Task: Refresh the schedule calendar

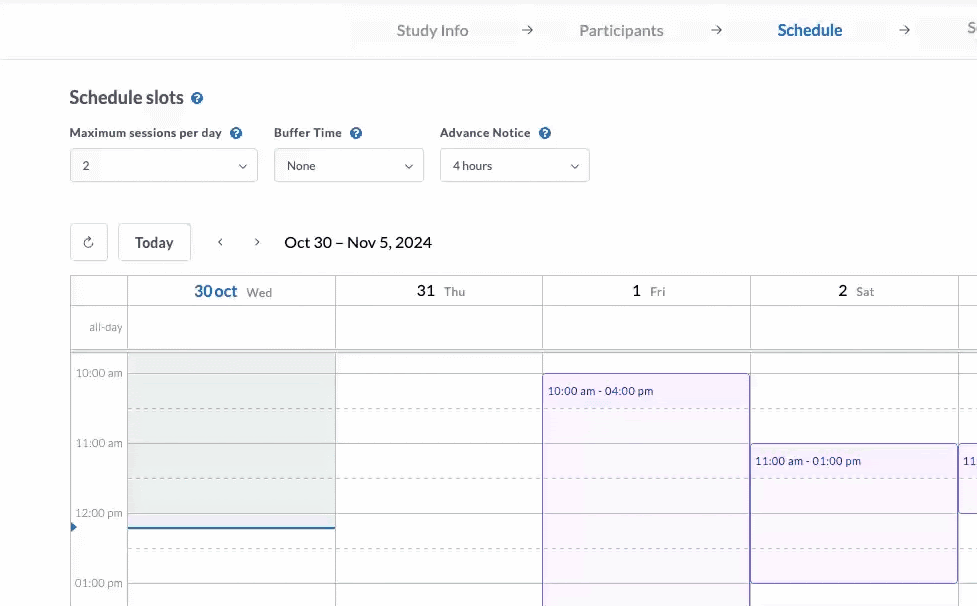Action: [88, 242]
